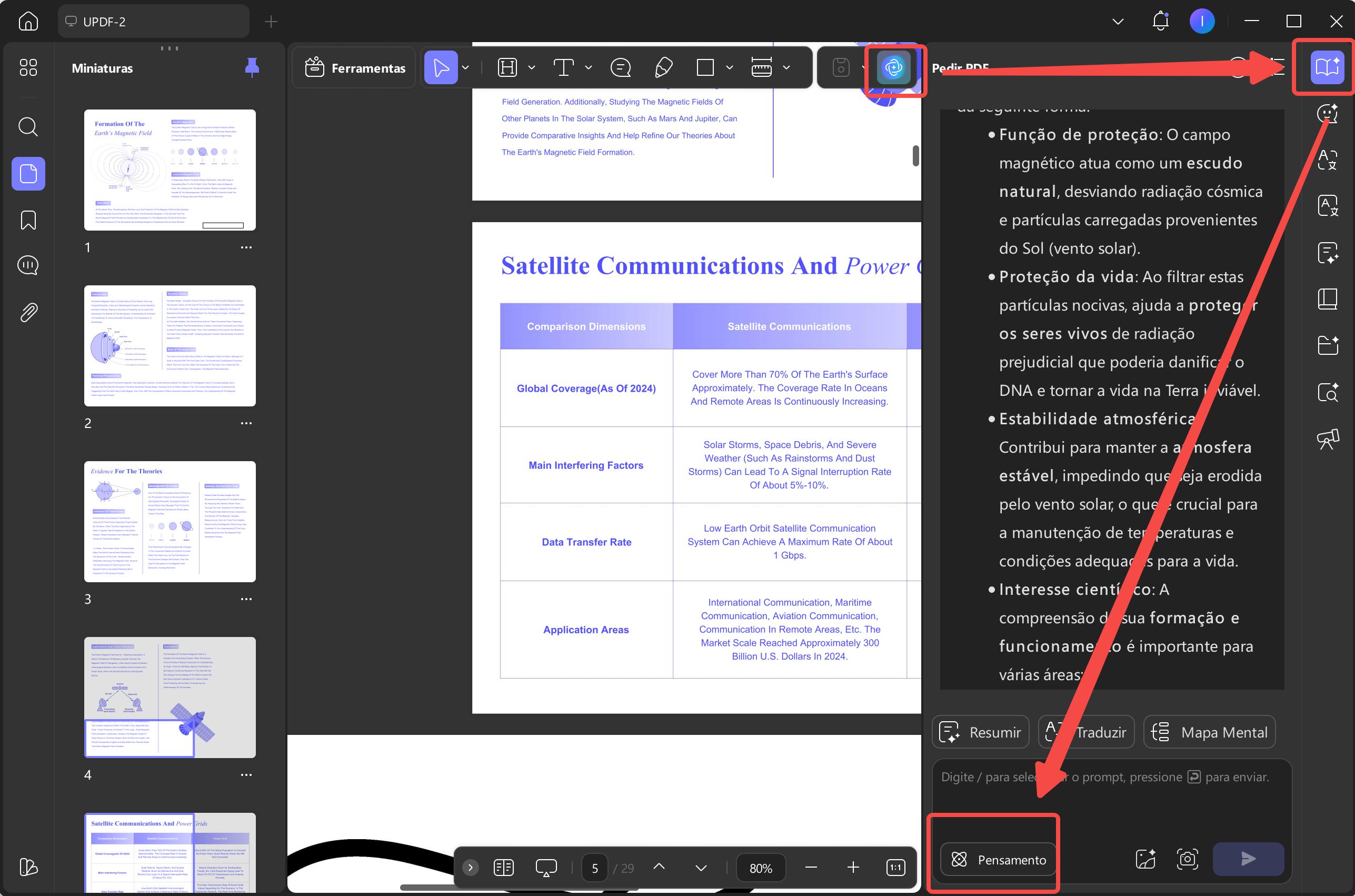
Task: Click the Resumir button
Action: click(x=980, y=732)
